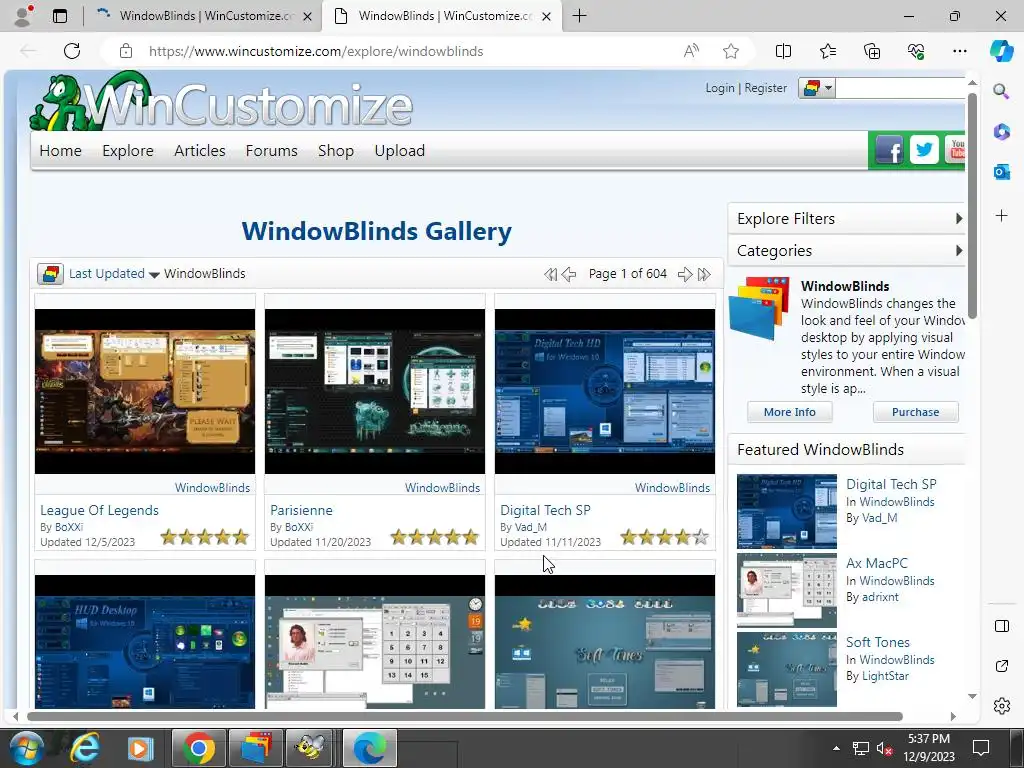The width and height of the screenshot is (1024, 768).
Task: Launch Google Chrome from the taskbar
Action: (x=199, y=748)
